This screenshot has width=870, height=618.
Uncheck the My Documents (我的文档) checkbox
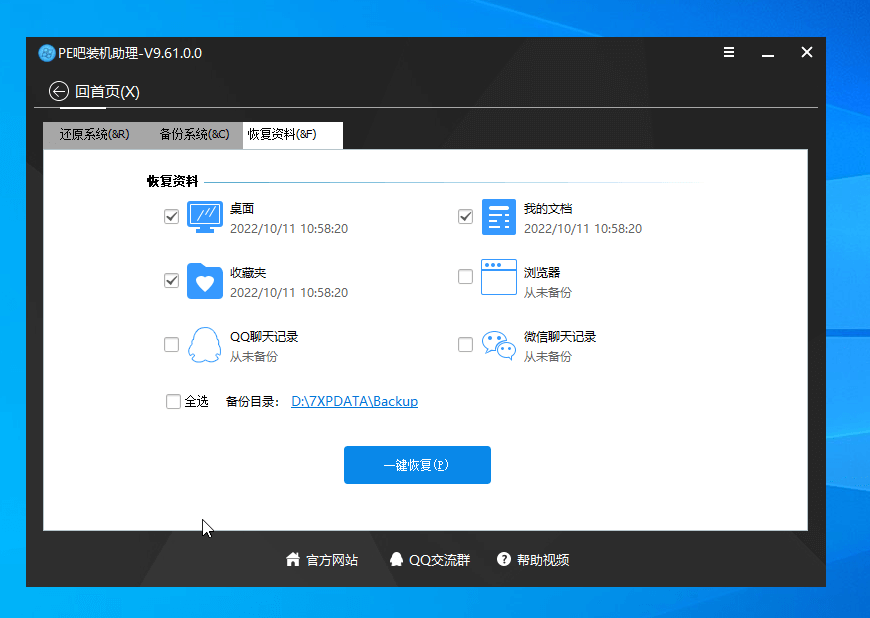465,217
